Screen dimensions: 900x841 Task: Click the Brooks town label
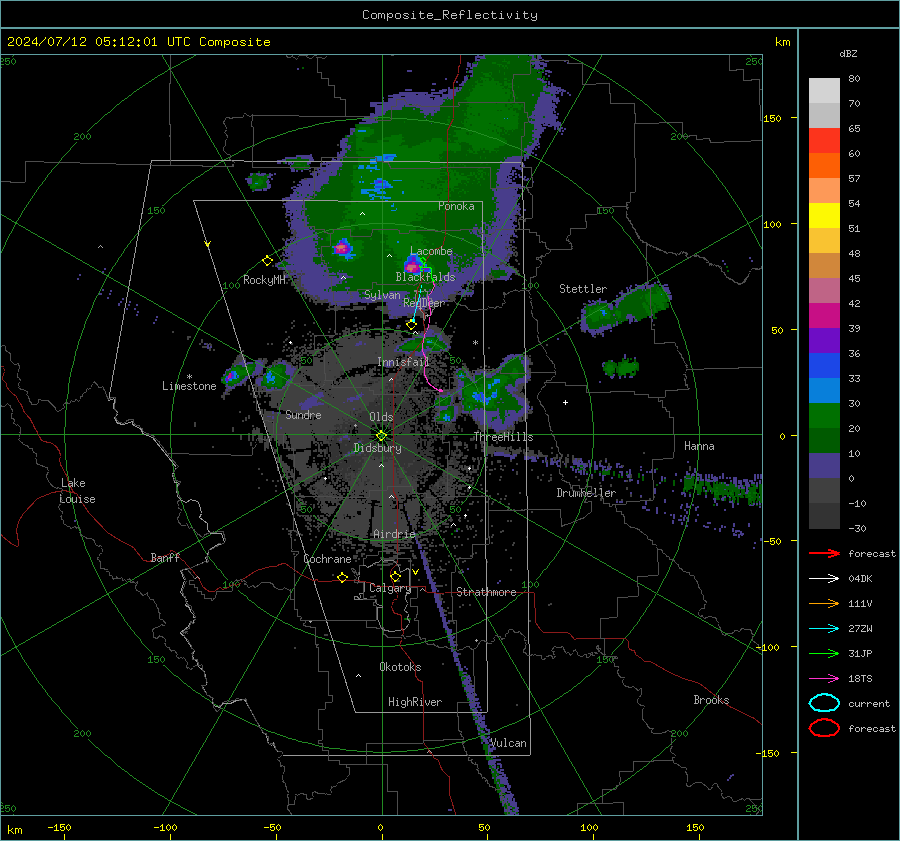[x=711, y=700]
